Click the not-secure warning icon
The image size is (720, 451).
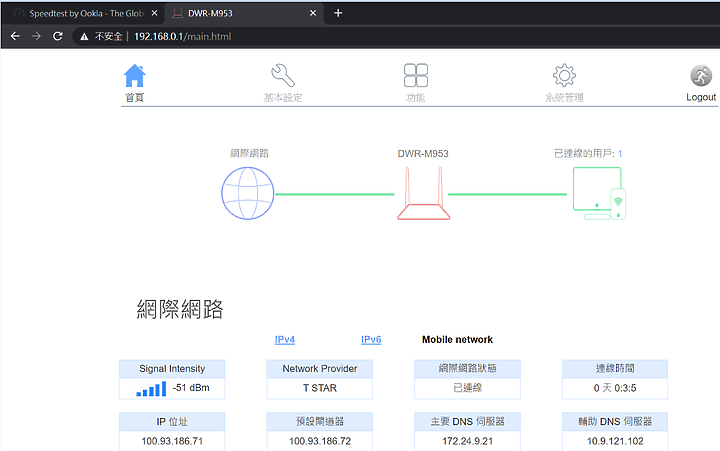84,37
